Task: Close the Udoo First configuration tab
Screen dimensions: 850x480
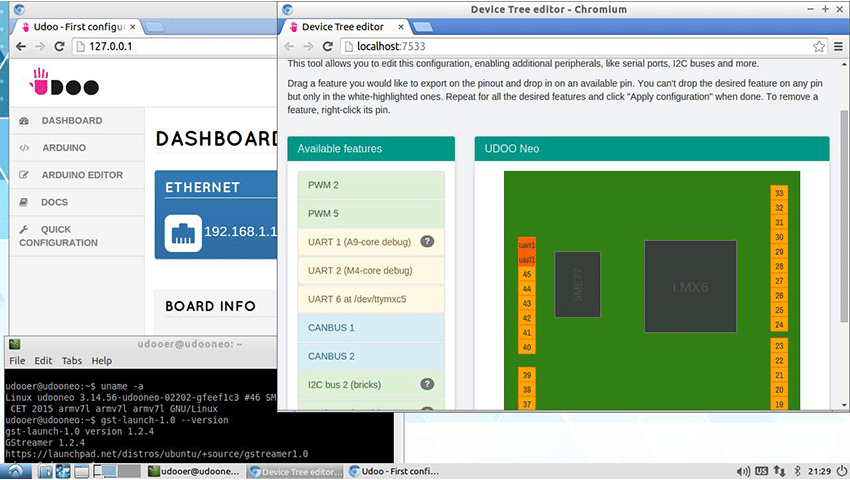Action: click(x=133, y=27)
